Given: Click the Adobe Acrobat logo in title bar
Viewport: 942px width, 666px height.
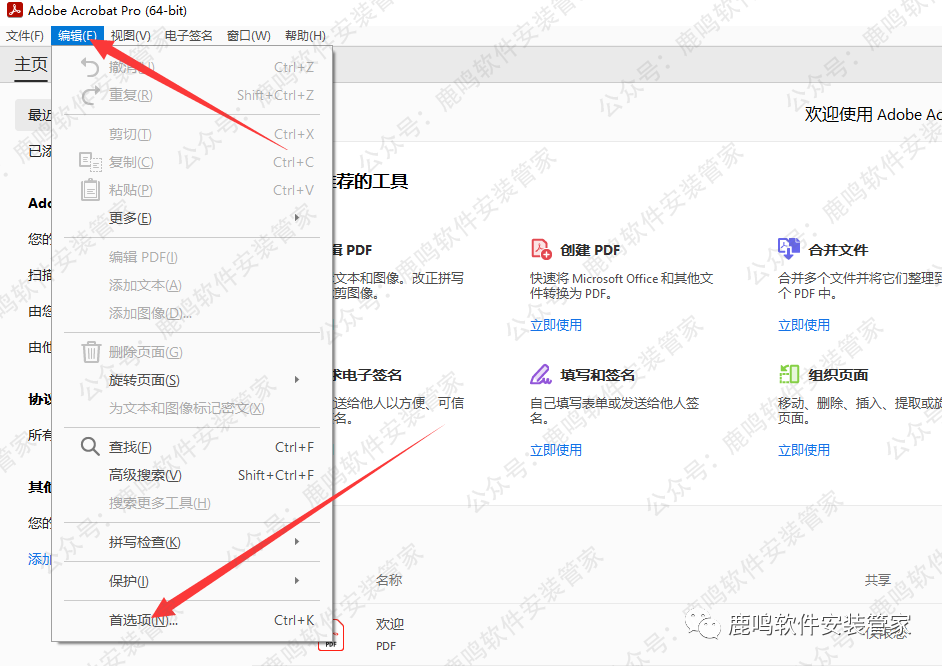Looking at the screenshot, I should click(x=13, y=12).
